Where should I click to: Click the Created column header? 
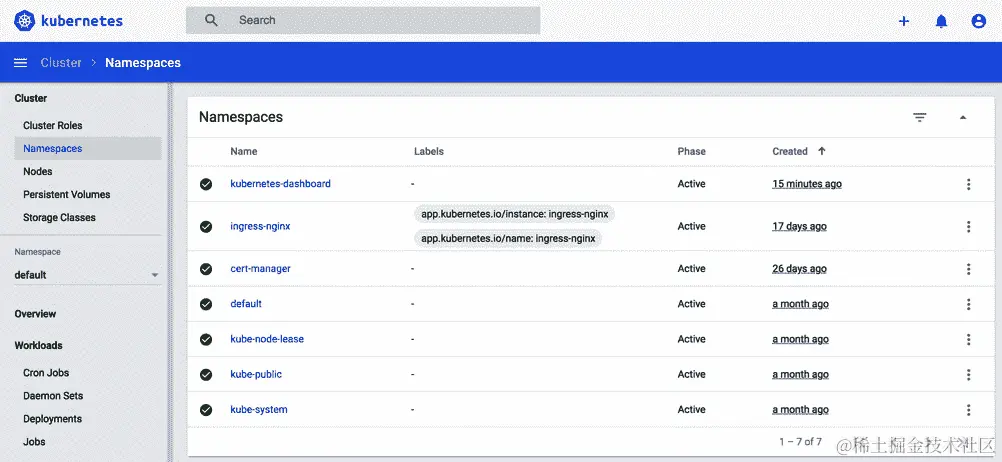coord(790,151)
